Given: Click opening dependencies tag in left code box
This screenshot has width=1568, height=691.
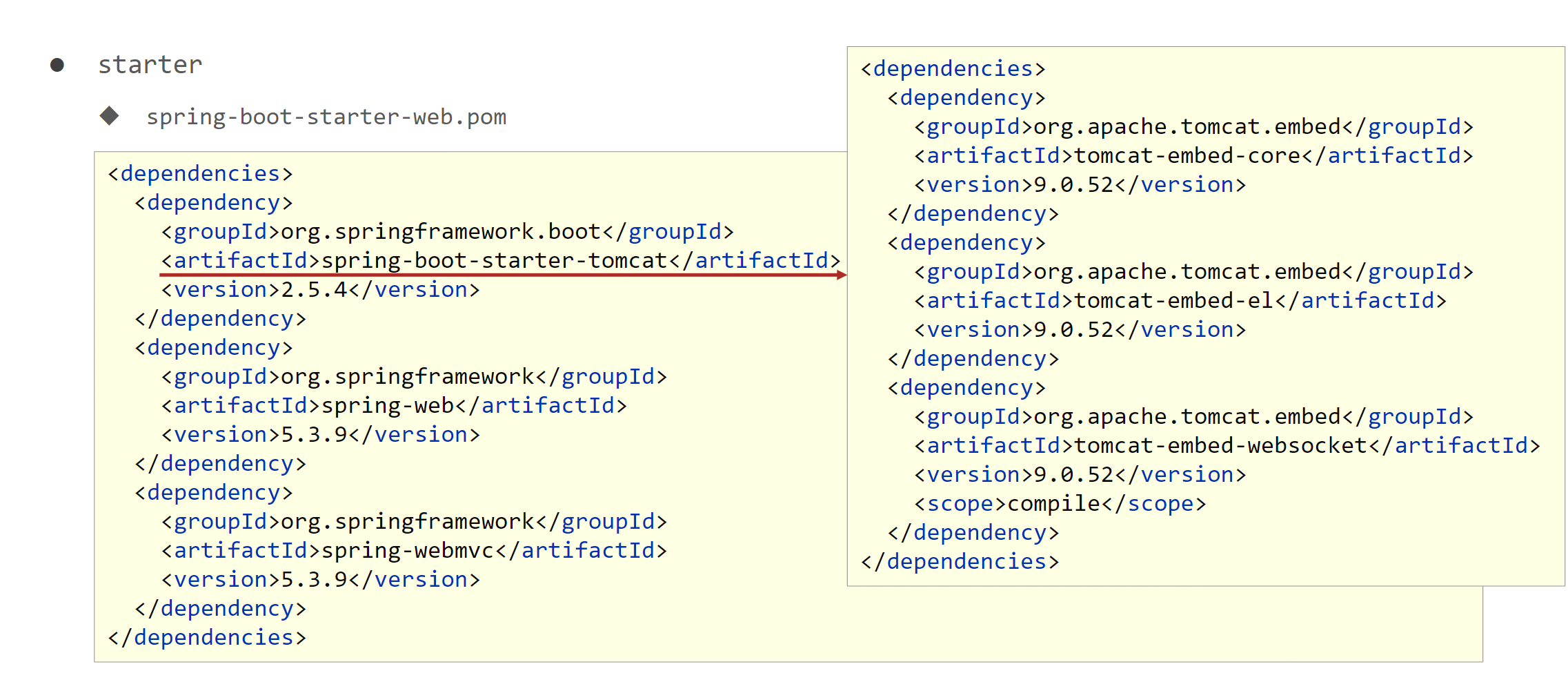Looking at the screenshot, I should click(x=200, y=173).
